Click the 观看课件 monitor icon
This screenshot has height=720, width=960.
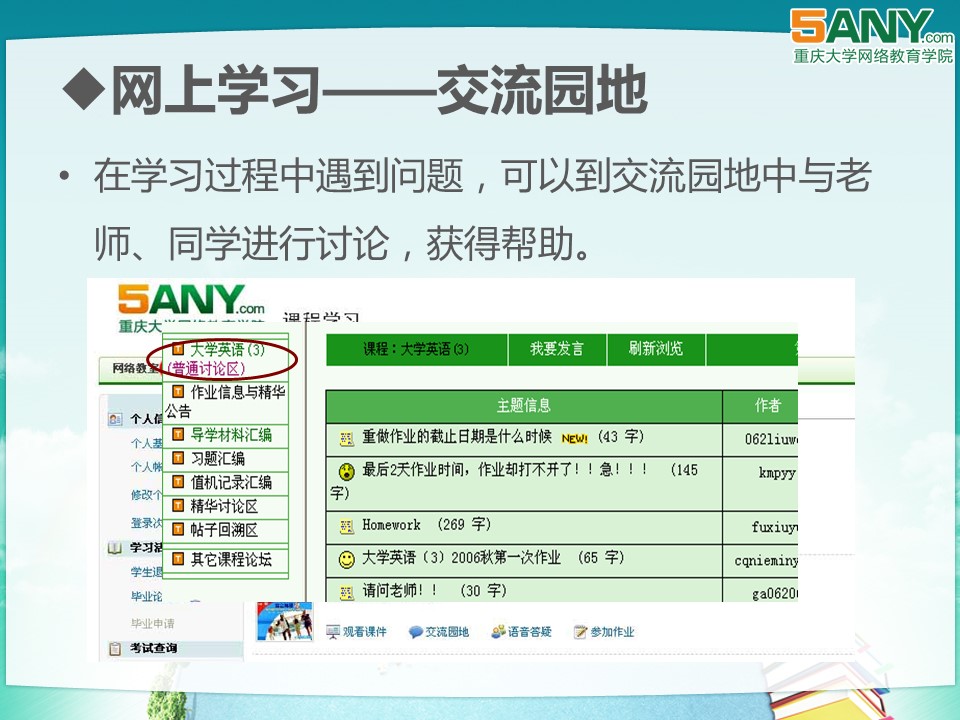[334, 632]
